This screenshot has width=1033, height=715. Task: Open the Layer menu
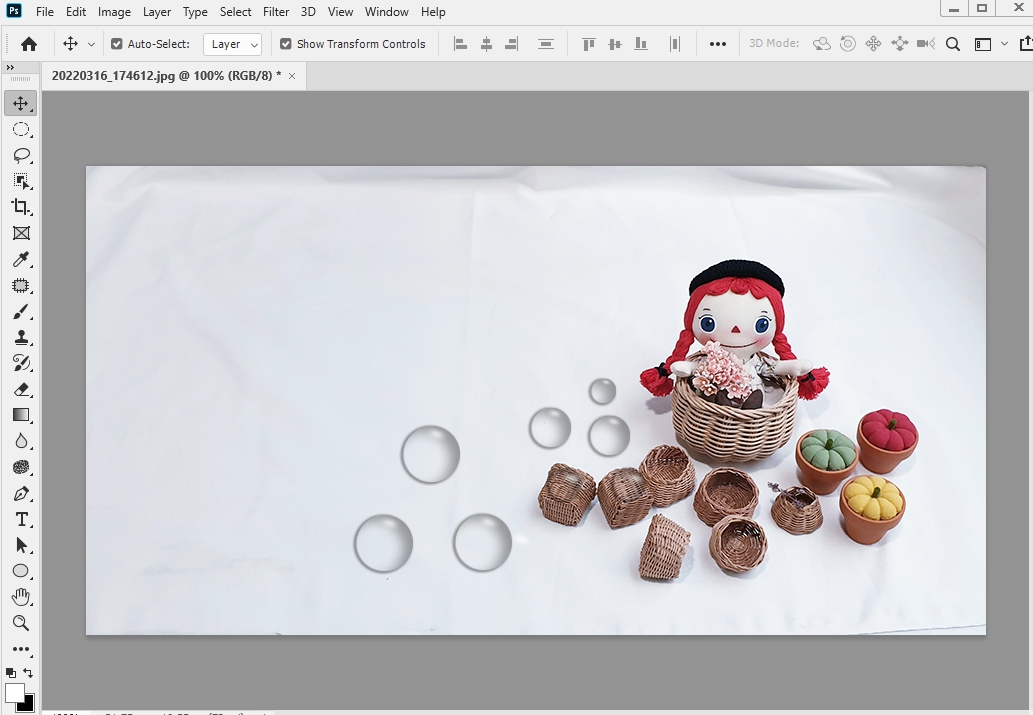pos(157,12)
